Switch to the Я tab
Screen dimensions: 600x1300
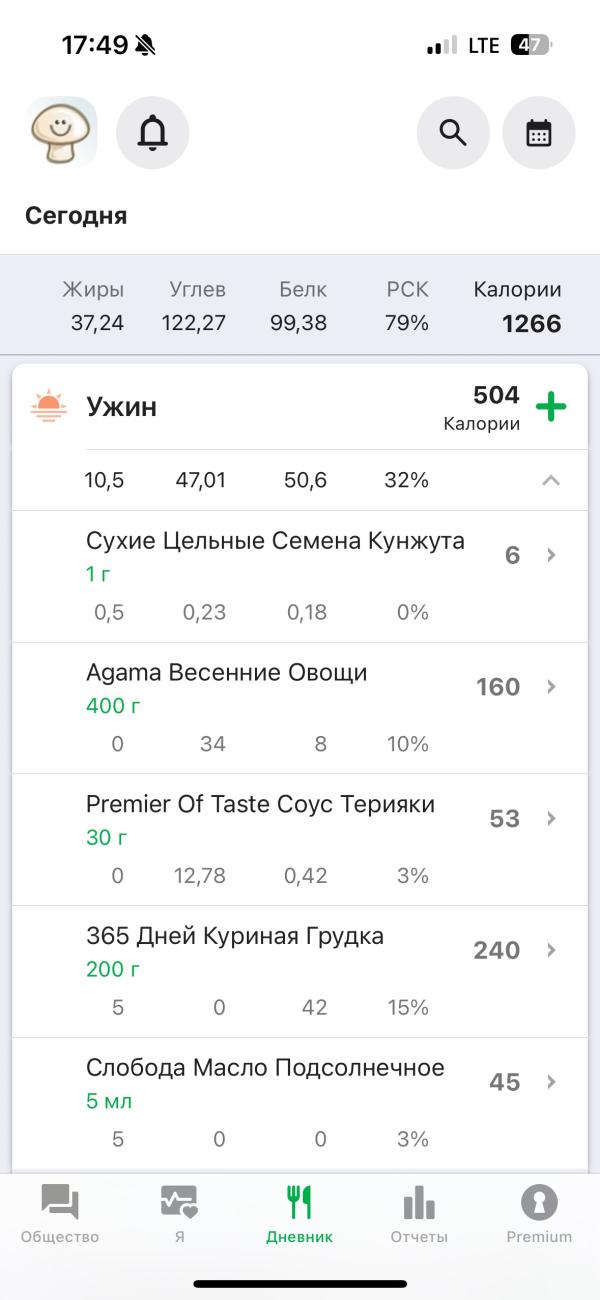pos(179,1213)
